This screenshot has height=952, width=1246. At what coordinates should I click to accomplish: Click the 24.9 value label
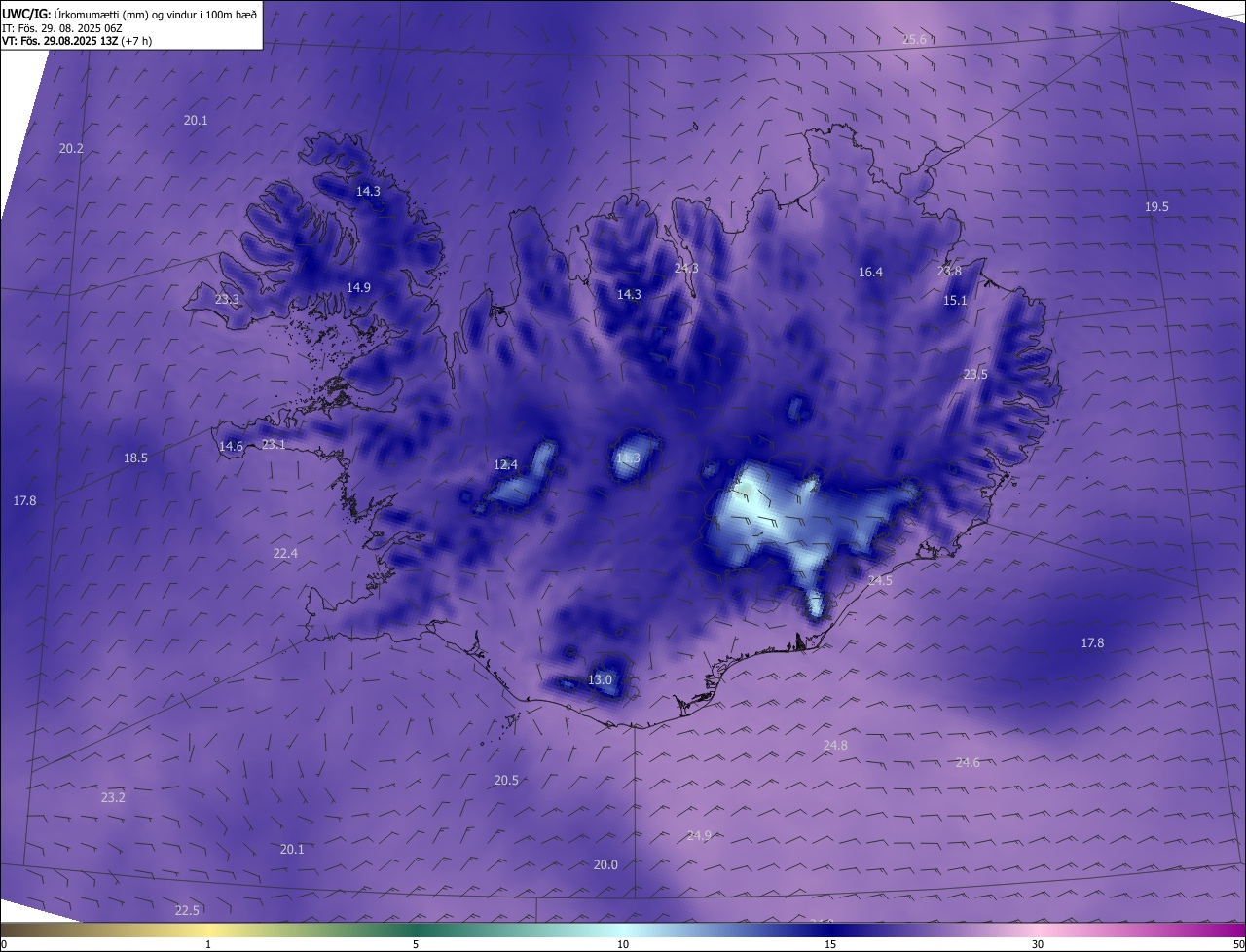coord(699,835)
